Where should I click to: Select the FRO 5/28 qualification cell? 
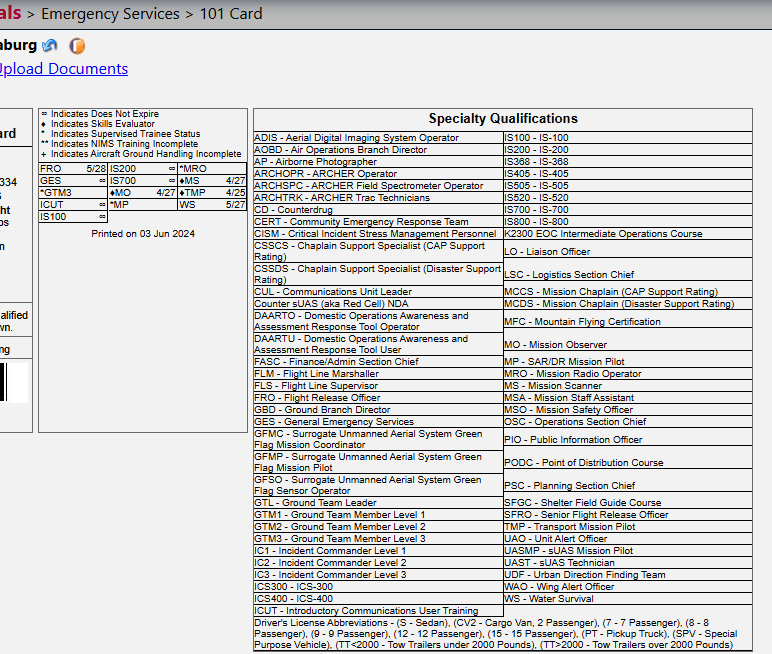[x=73, y=169]
